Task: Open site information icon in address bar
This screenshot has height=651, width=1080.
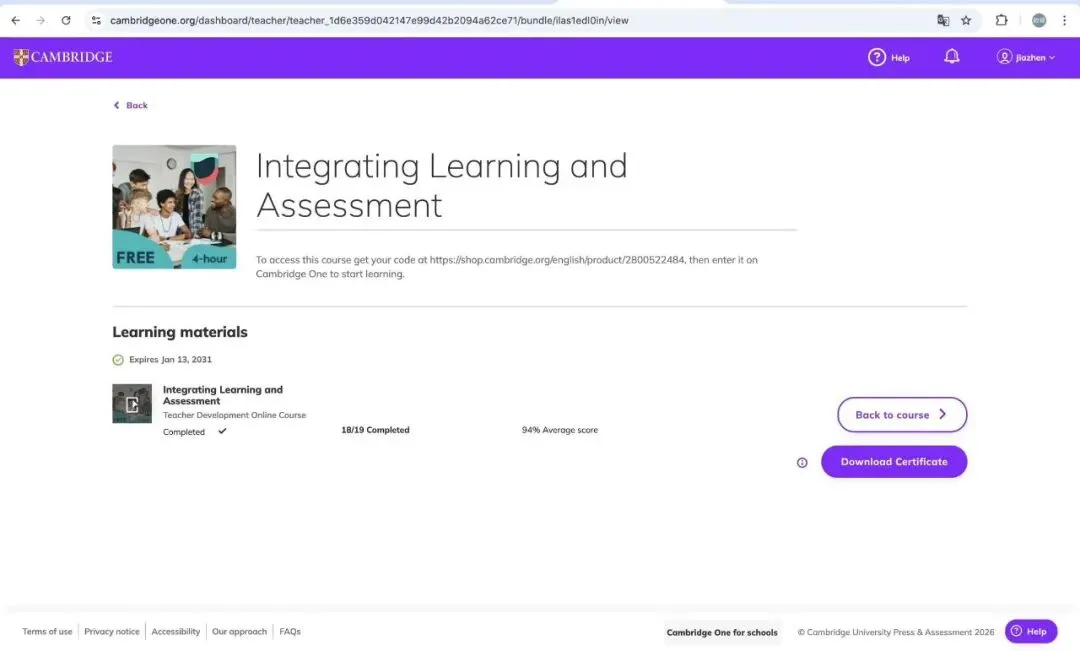Action: tap(96, 21)
